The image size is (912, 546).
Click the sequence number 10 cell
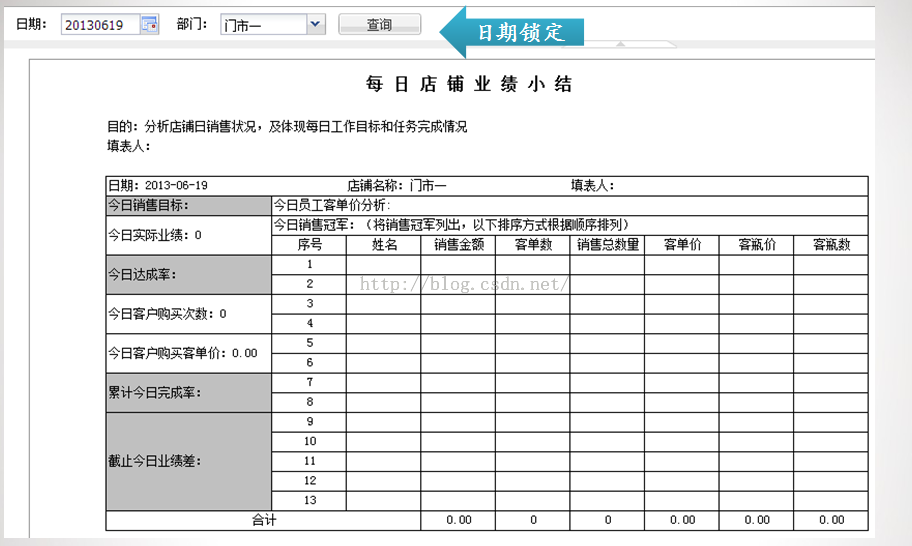tap(309, 441)
